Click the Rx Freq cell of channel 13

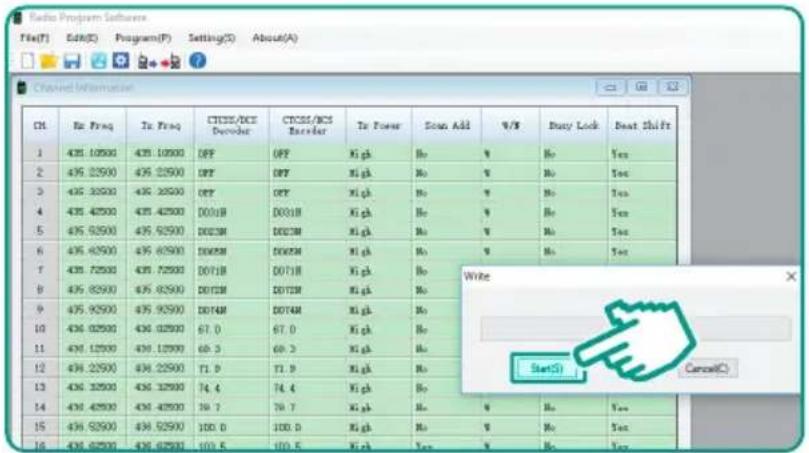[x=93, y=388]
